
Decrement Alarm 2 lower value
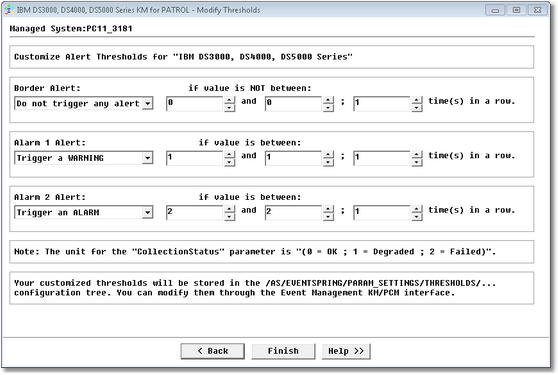click(x=230, y=216)
